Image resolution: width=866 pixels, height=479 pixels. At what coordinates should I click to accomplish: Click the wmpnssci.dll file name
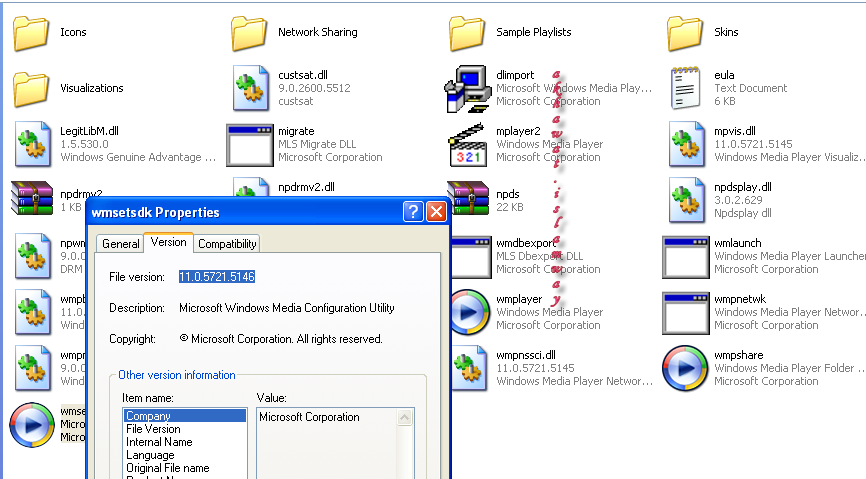(x=526, y=355)
